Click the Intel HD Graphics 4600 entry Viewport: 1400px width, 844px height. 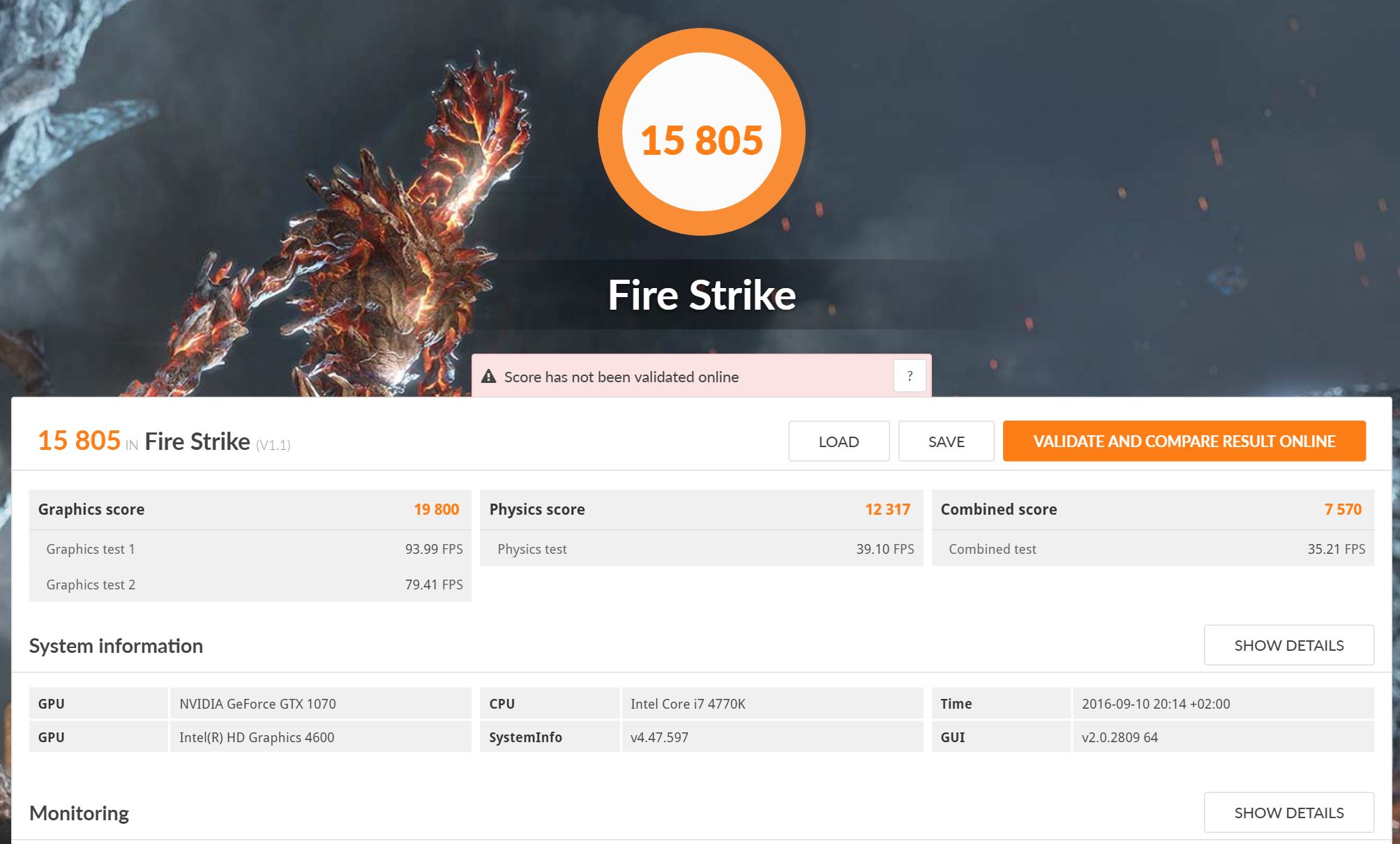coord(257,737)
